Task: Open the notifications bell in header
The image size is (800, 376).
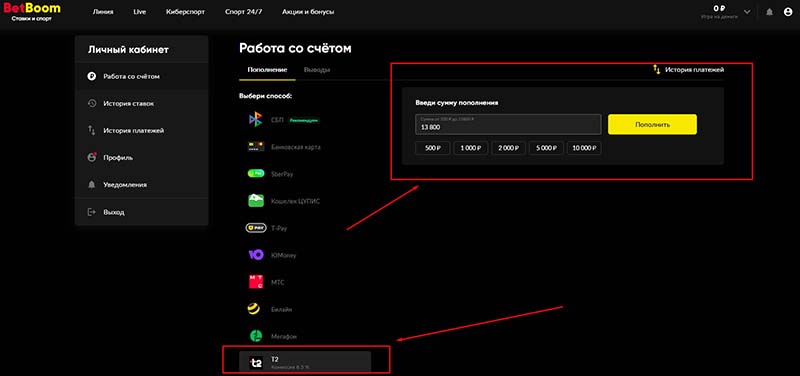Action: coord(769,12)
